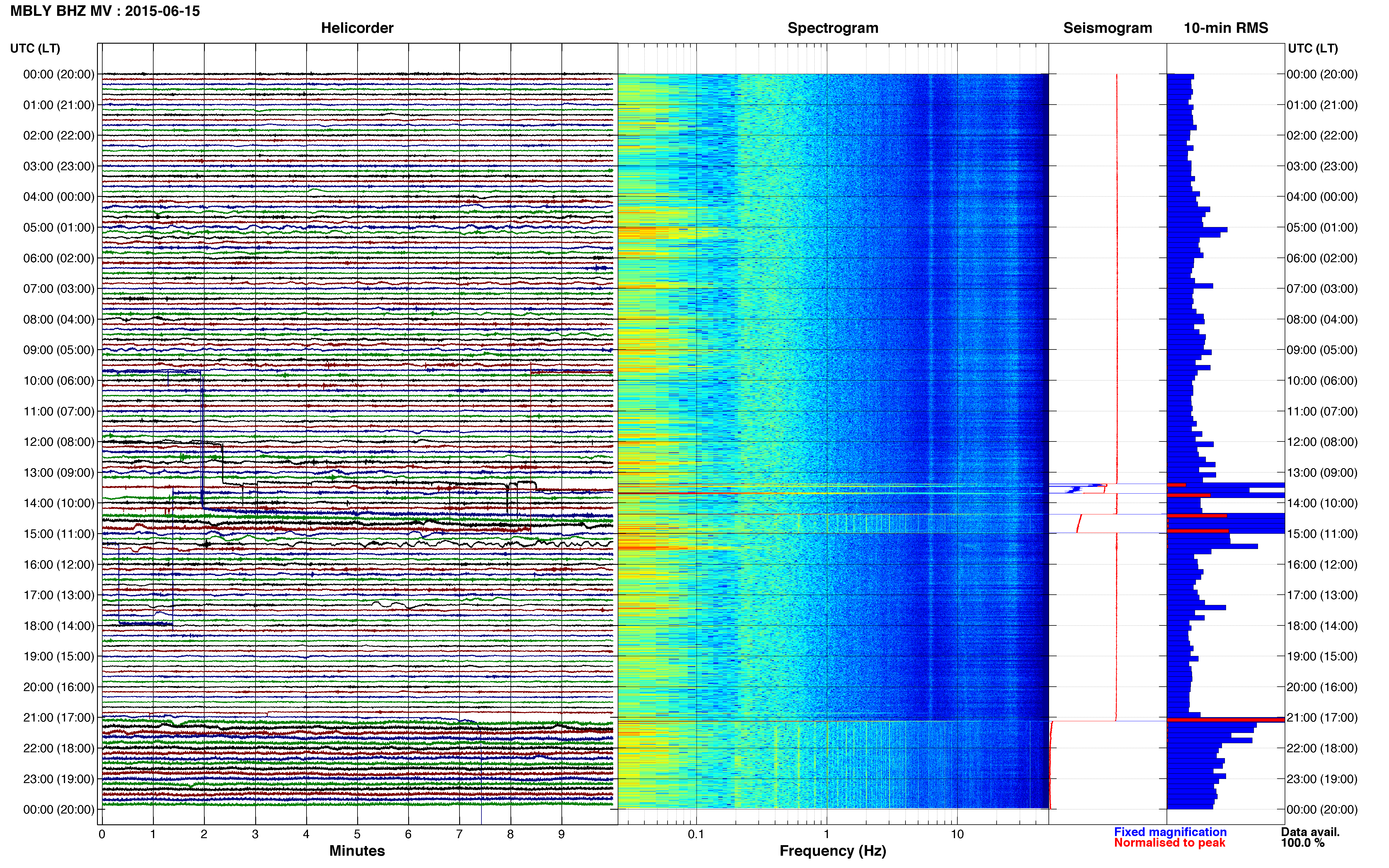This screenshot has width=1389, height=868.
Task: Click left axis label "17:00 (13:00)"
Action: click(59, 595)
